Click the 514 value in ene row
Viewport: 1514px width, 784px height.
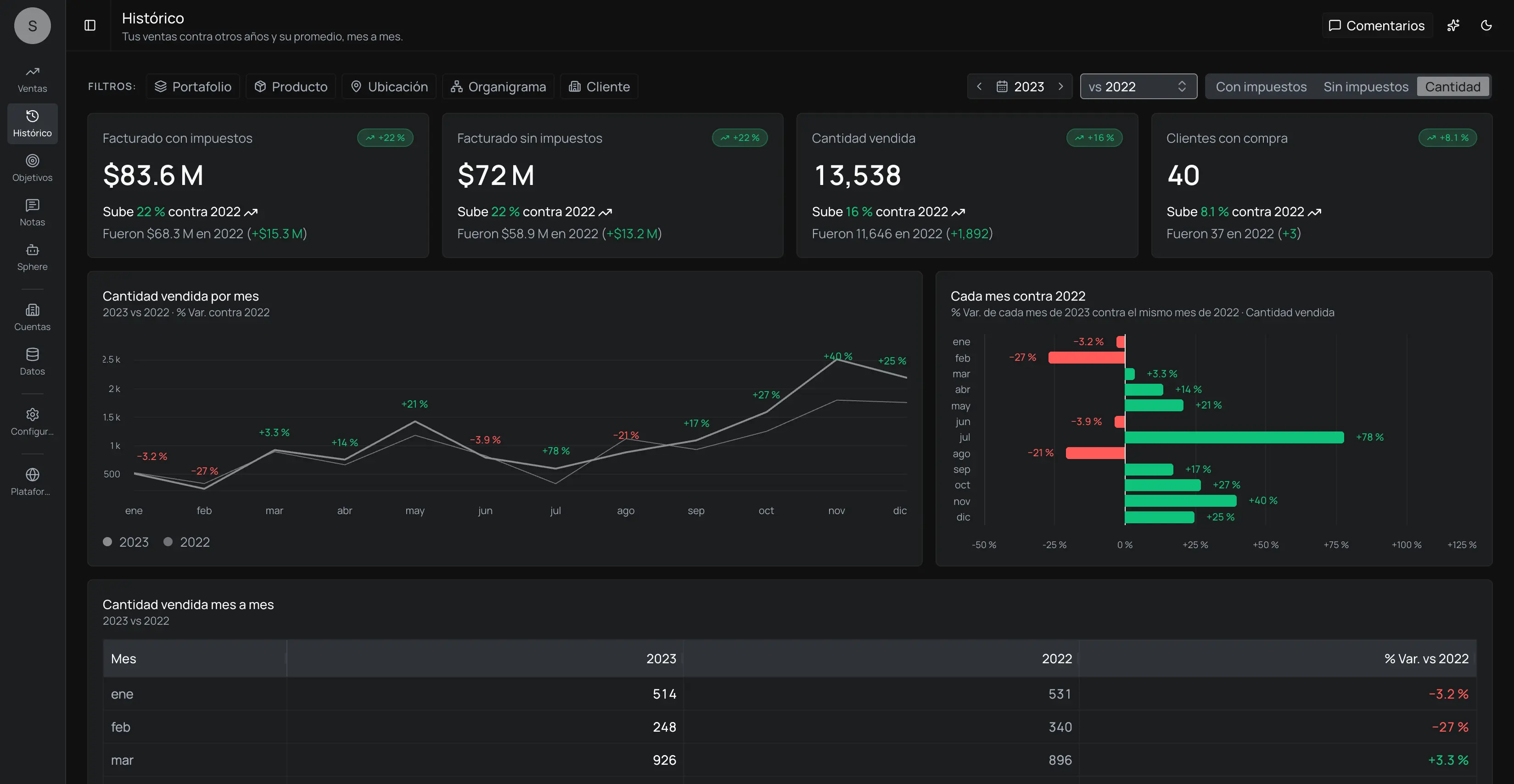tap(665, 694)
